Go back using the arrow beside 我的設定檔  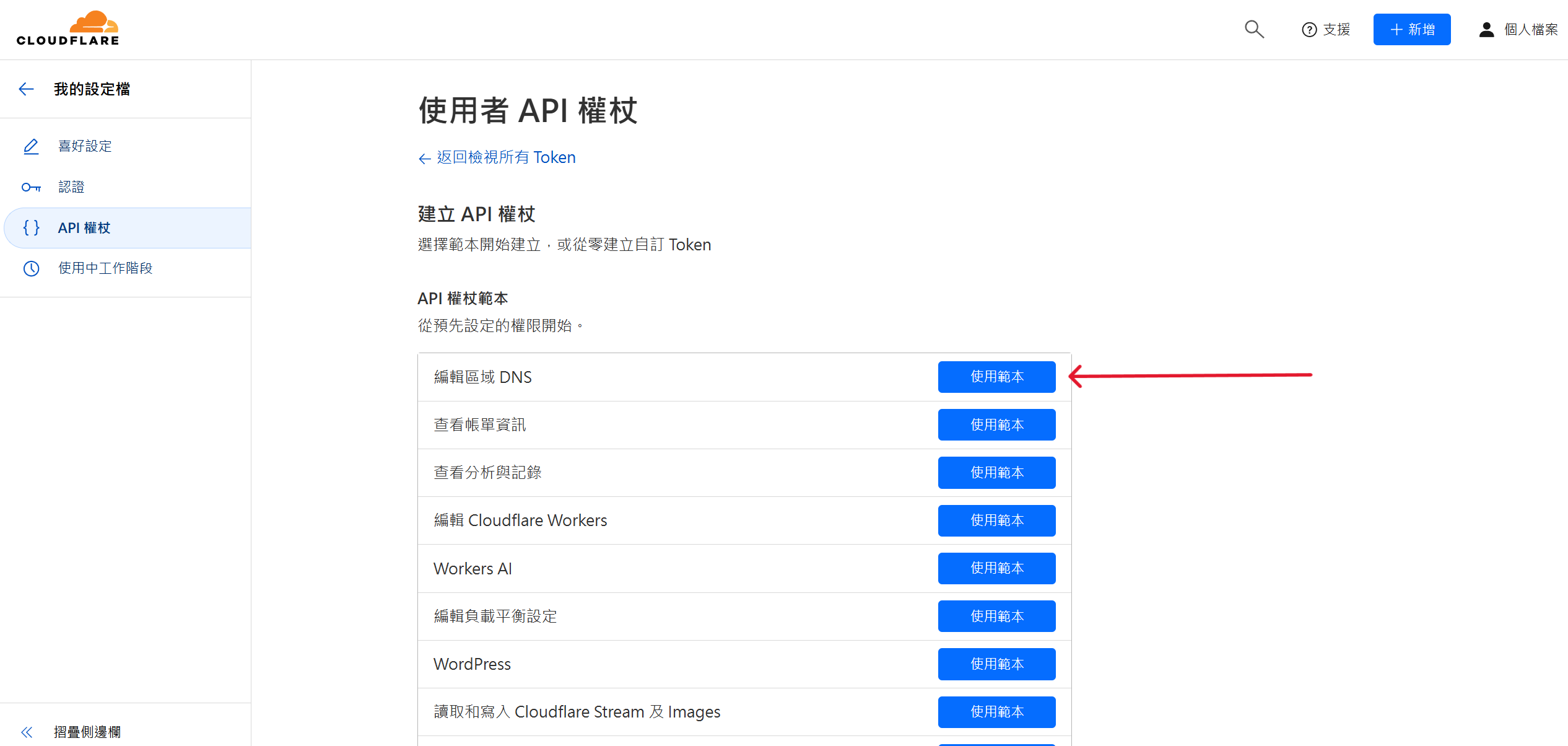26,89
